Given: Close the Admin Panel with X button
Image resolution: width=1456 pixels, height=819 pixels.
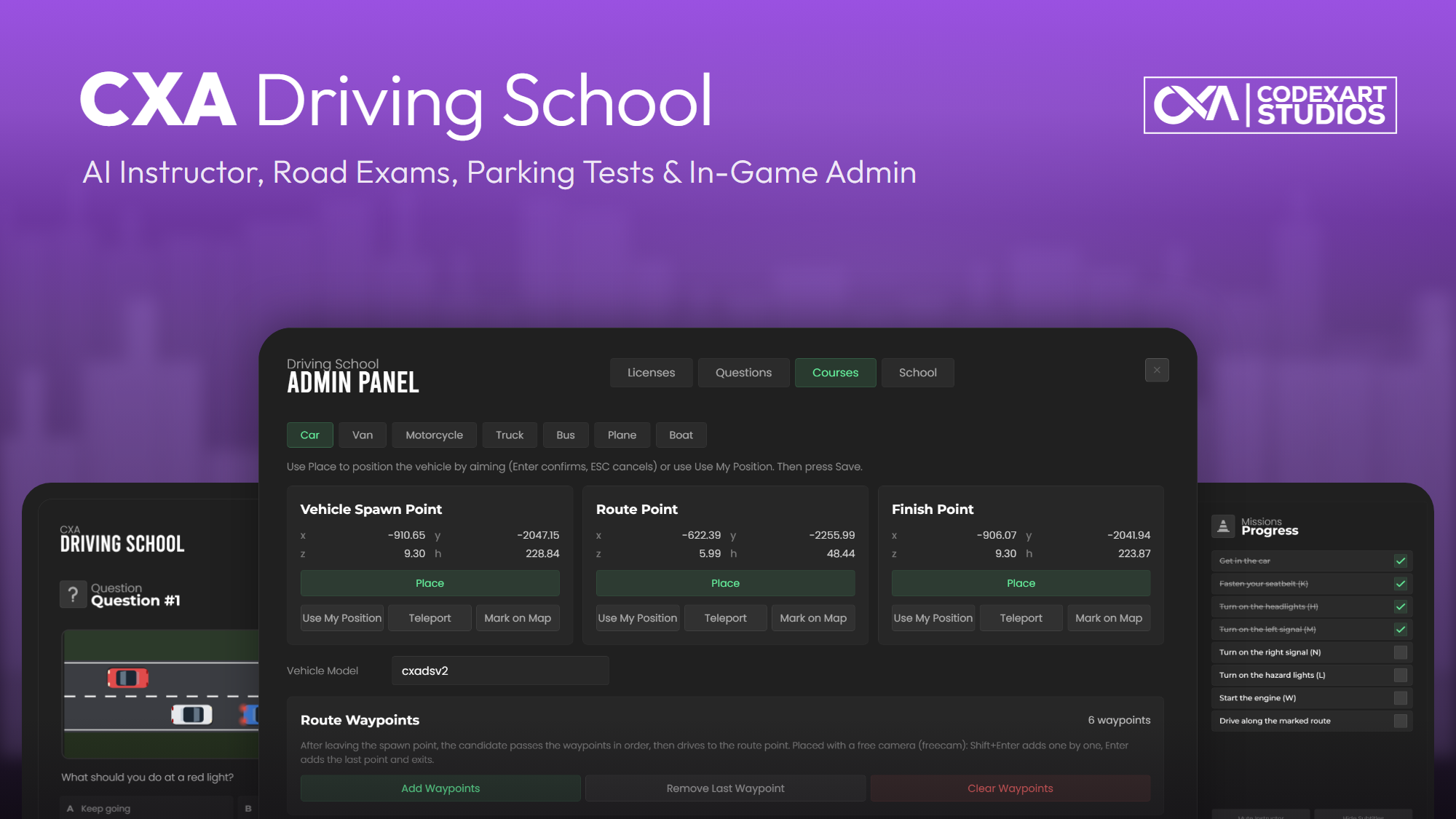Looking at the screenshot, I should [1157, 371].
